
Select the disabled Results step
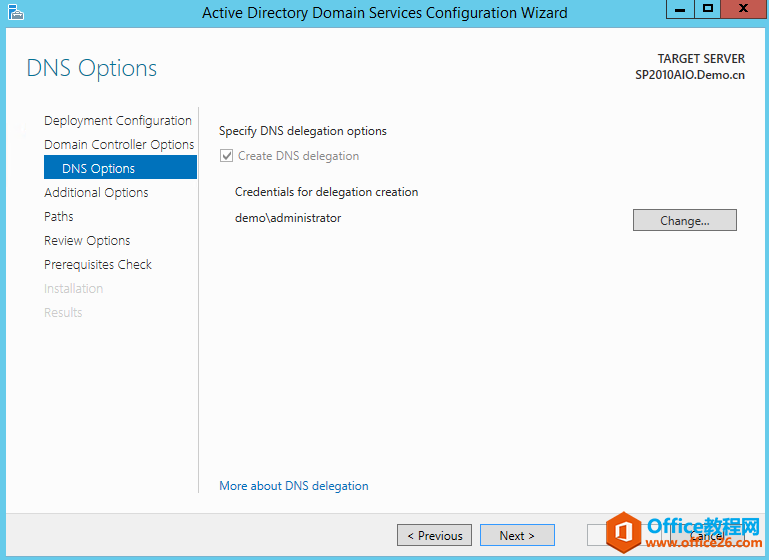(63, 312)
